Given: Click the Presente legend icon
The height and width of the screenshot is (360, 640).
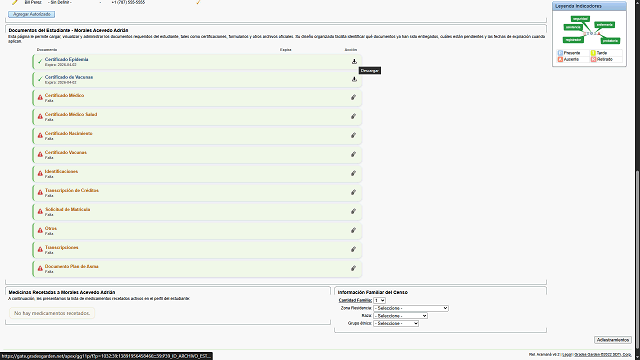Looking at the screenshot, I should coord(560,53).
